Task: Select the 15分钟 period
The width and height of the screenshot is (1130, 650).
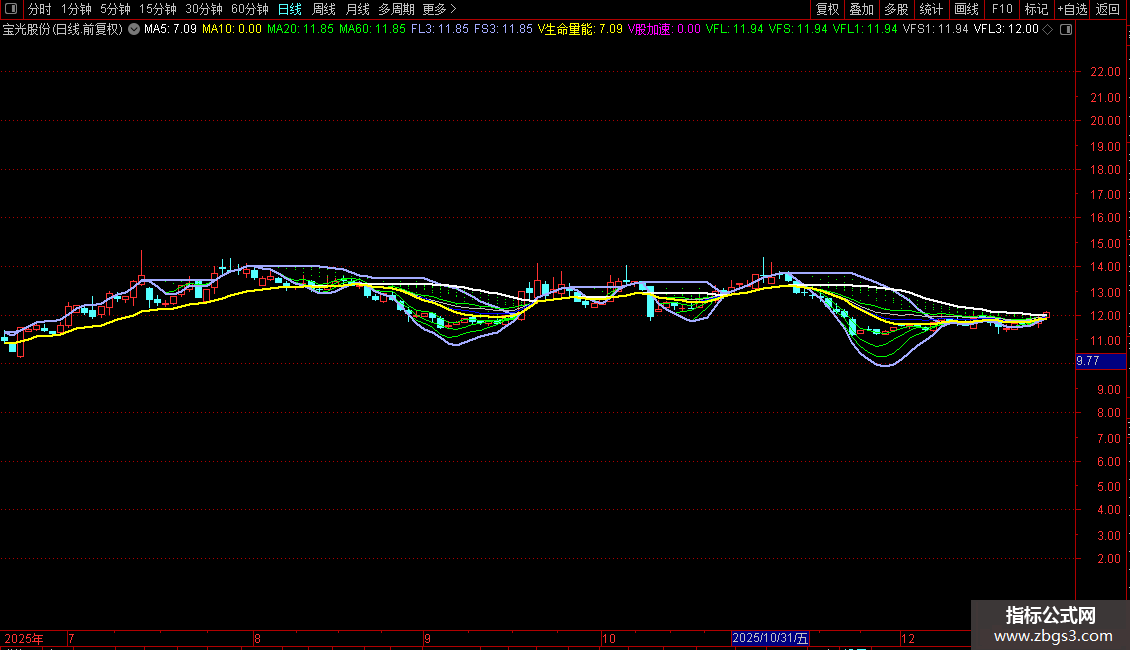Action: click(x=158, y=9)
